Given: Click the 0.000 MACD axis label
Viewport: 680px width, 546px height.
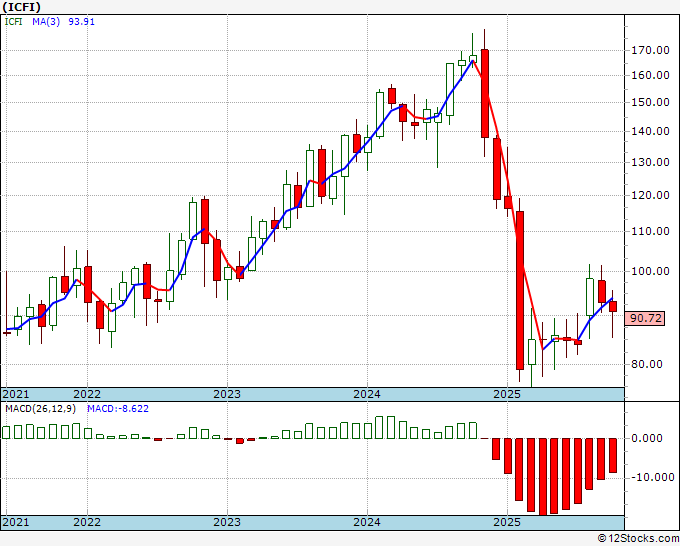Looking at the screenshot, I should click(x=647, y=438).
